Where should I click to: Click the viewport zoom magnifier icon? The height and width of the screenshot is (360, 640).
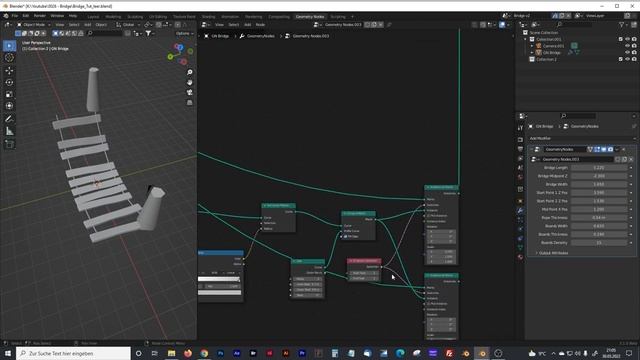coord(190,72)
